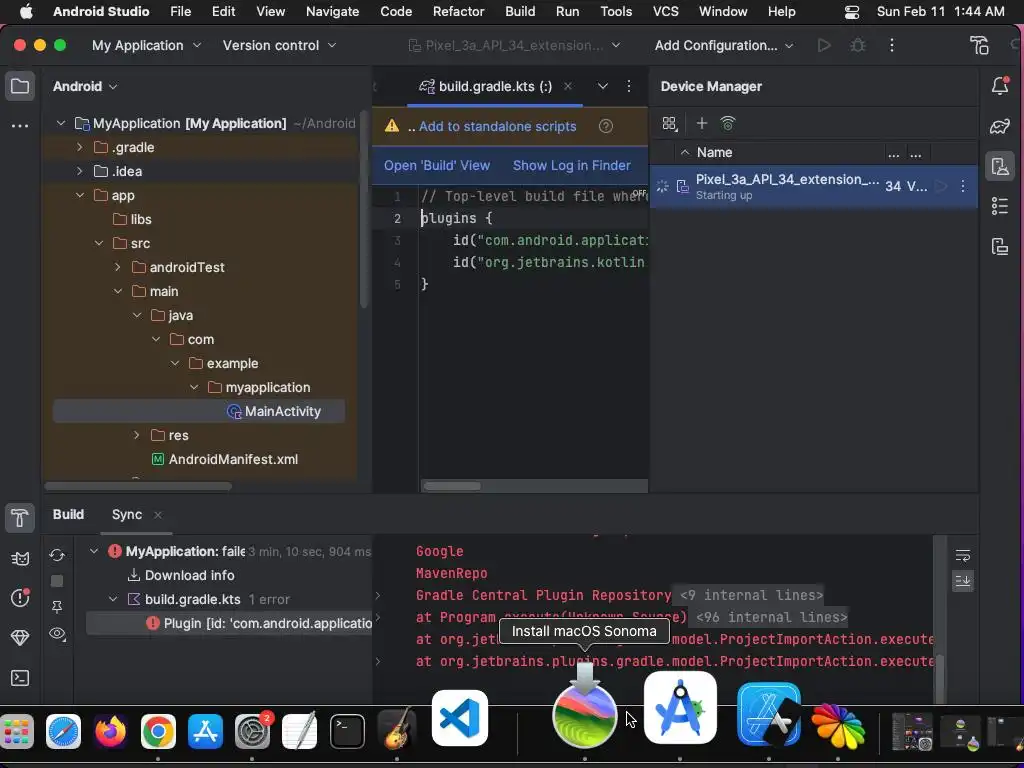Collapse the app folder

pos(80,195)
